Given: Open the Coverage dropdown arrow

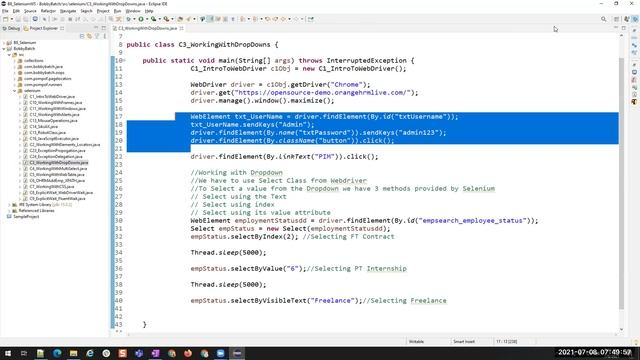Looking at the screenshot, I should coord(159,19).
